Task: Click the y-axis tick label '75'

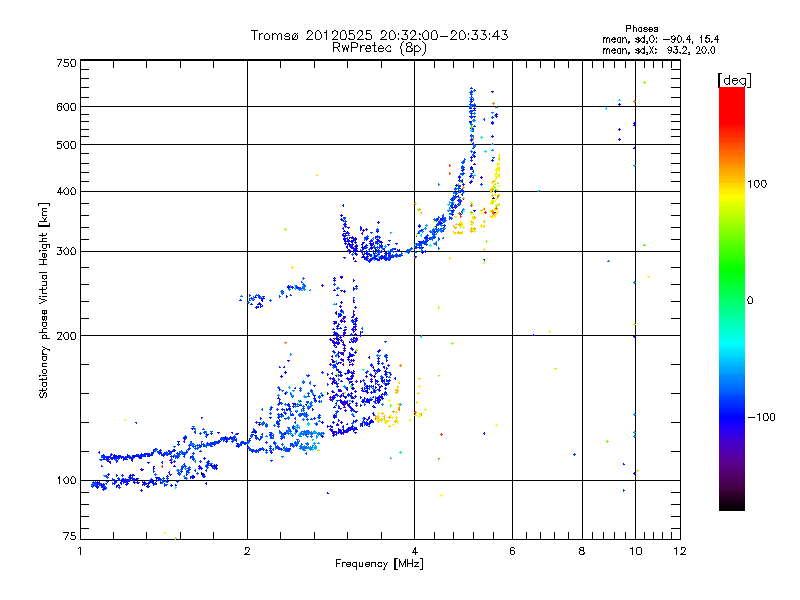Action: (x=70, y=536)
